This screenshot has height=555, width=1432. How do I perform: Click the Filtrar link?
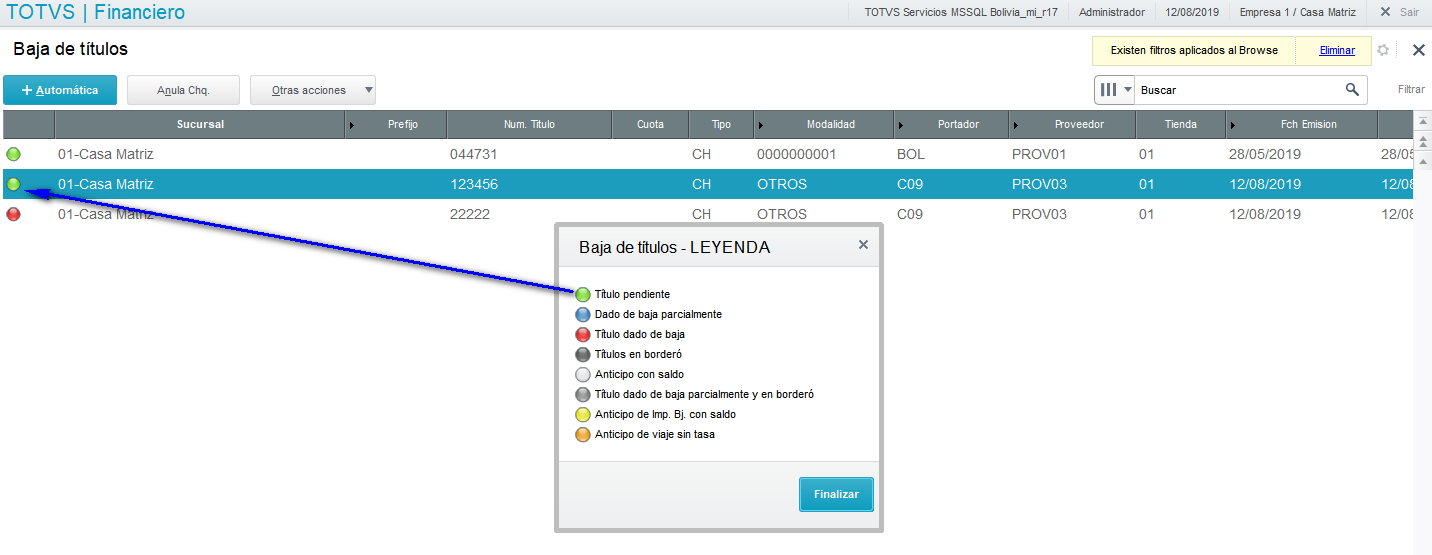(1411, 90)
